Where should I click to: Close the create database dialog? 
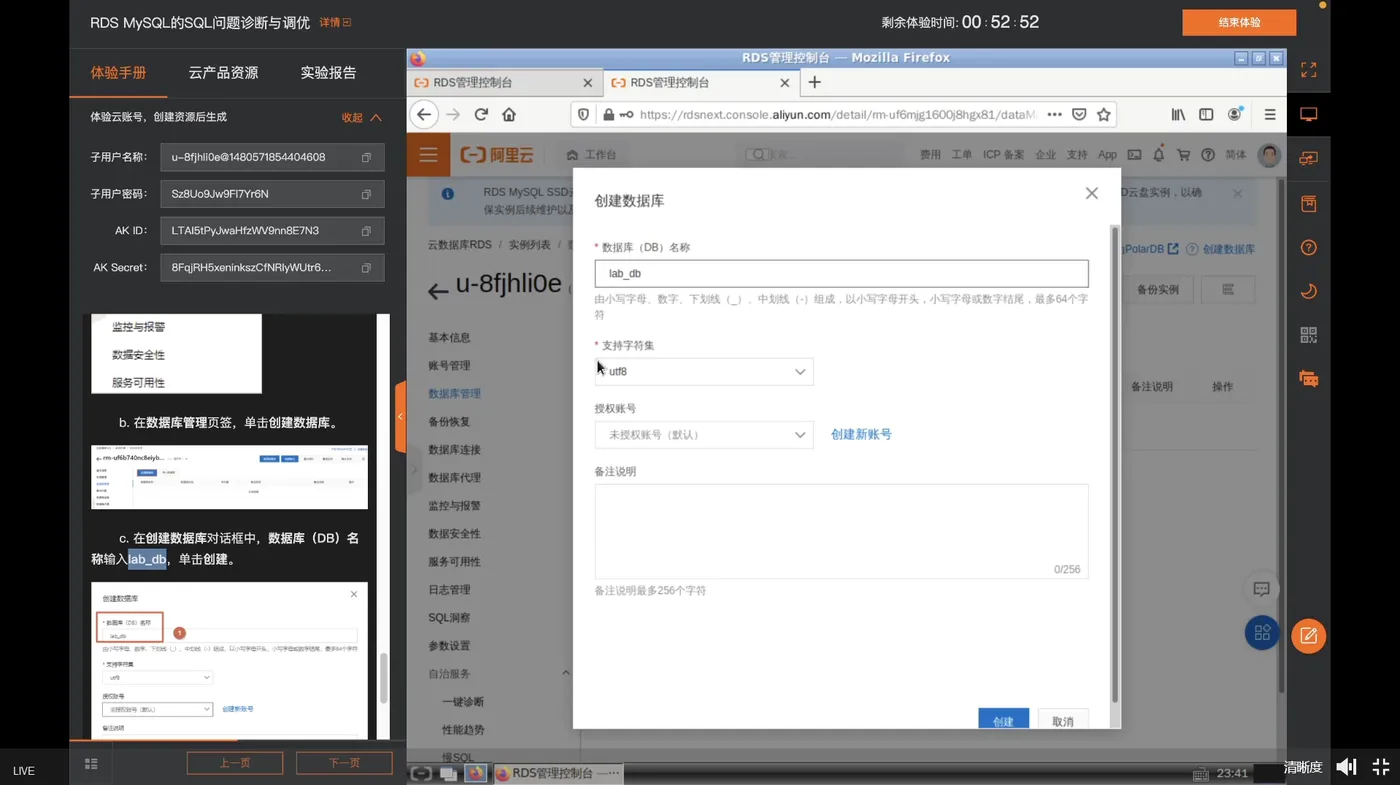1092,194
